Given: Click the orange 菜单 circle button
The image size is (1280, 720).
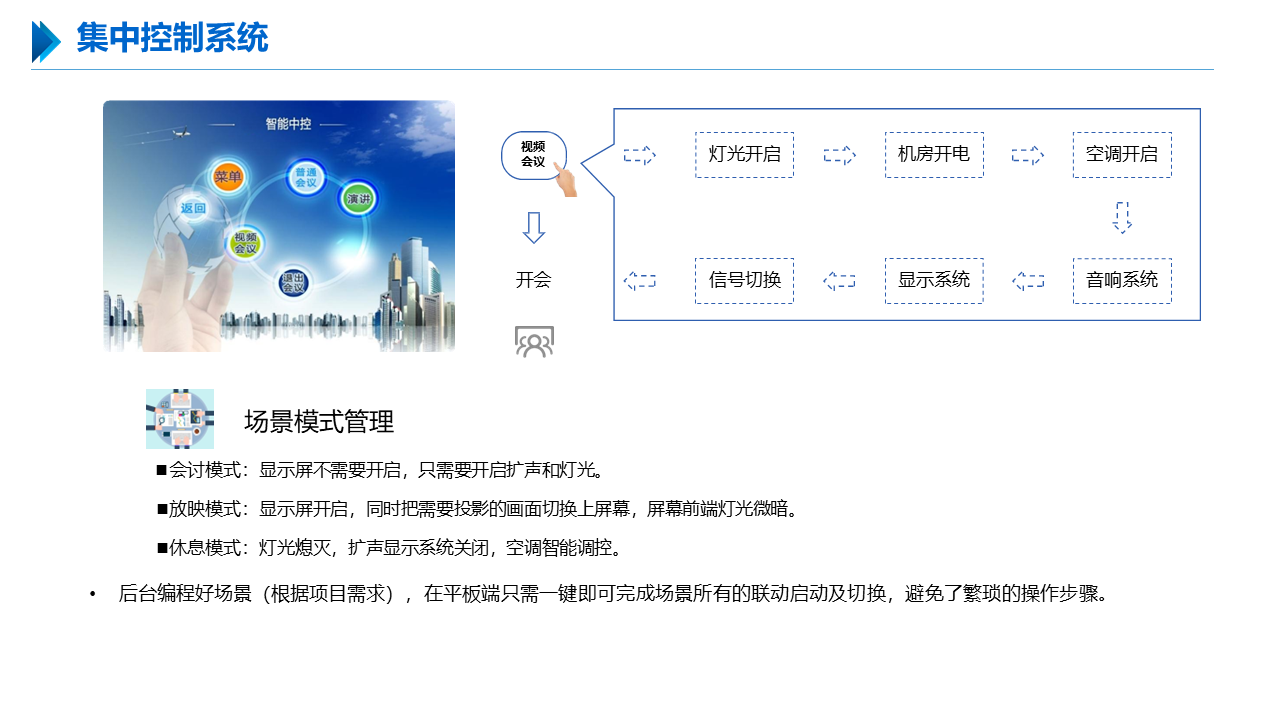Looking at the screenshot, I should click(x=228, y=177).
